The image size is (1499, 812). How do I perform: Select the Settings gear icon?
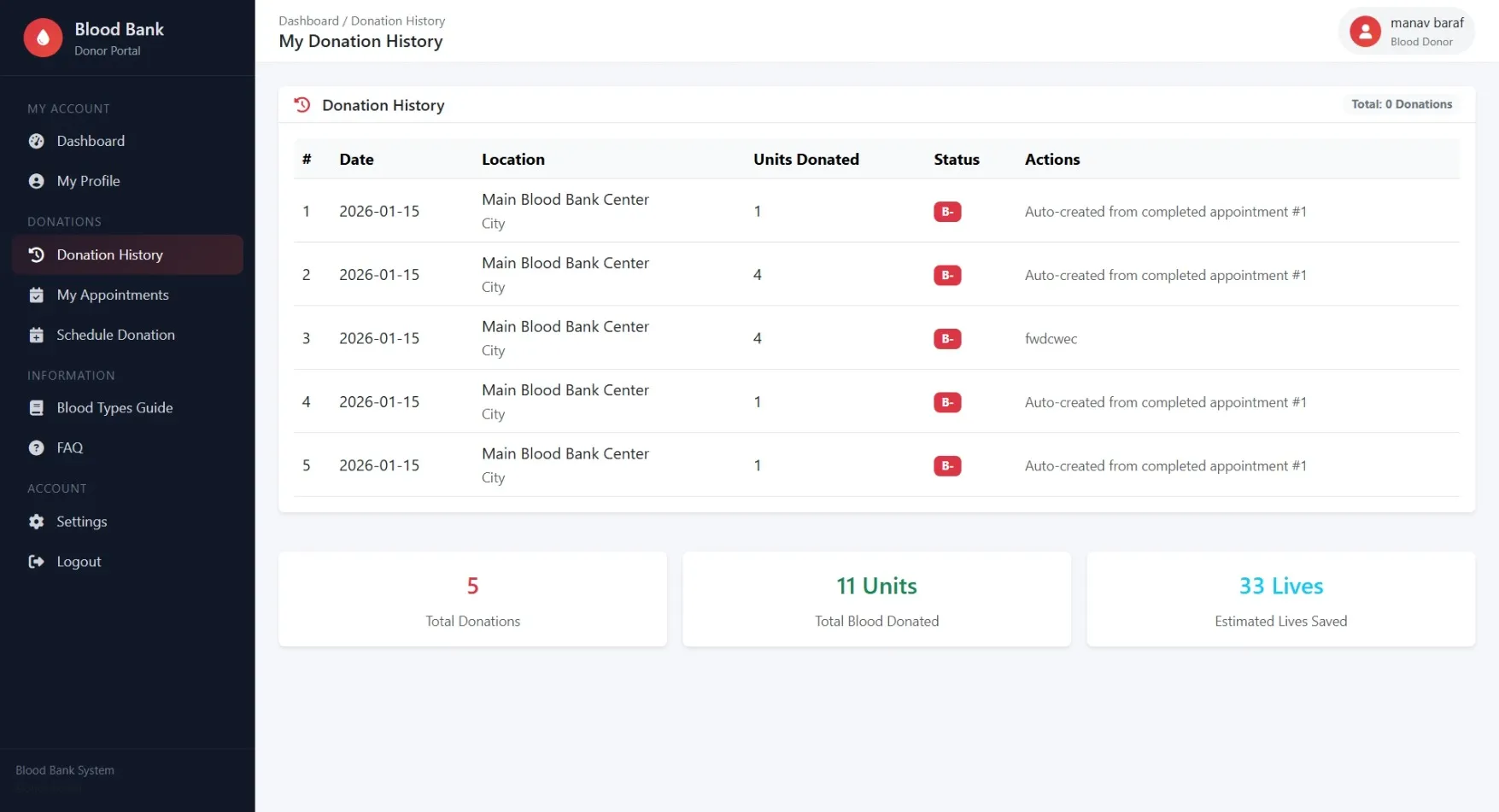[x=37, y=521]
